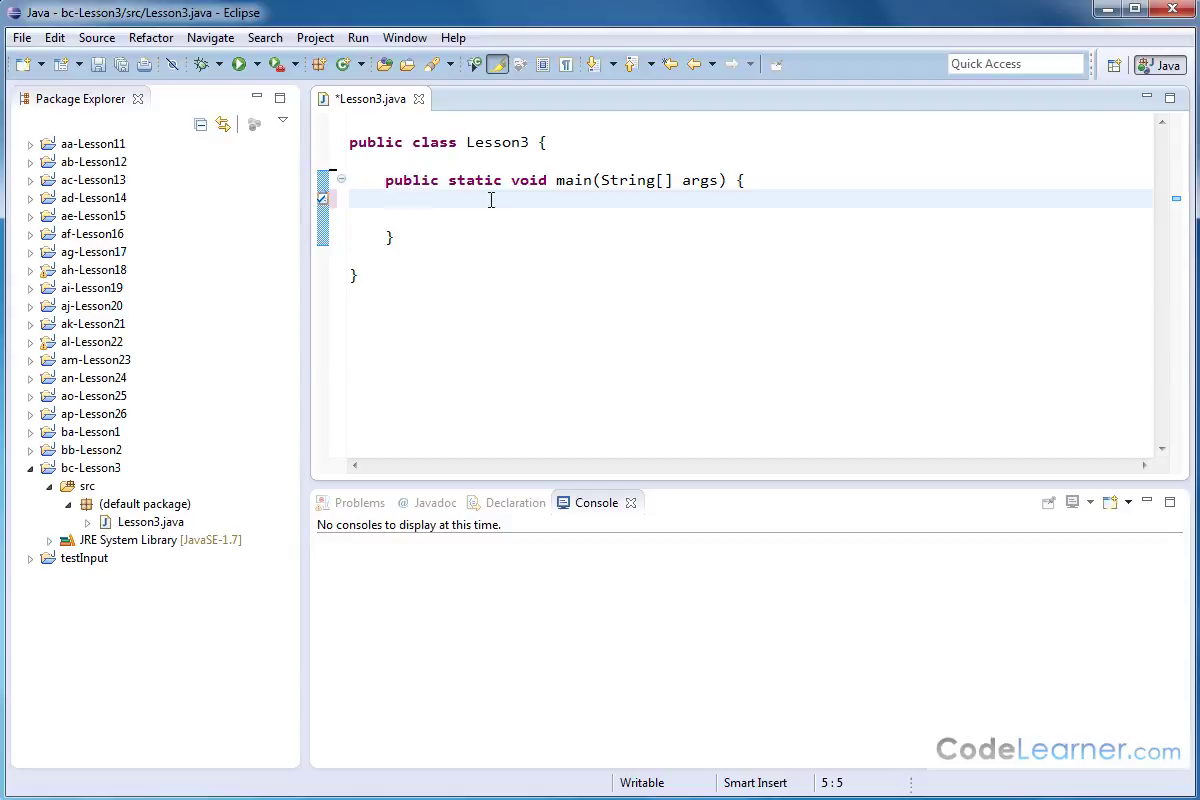Click the New Java Package icon
Image resolution: width=1200 pixels, height=800 pixels.
coord(319,64)
